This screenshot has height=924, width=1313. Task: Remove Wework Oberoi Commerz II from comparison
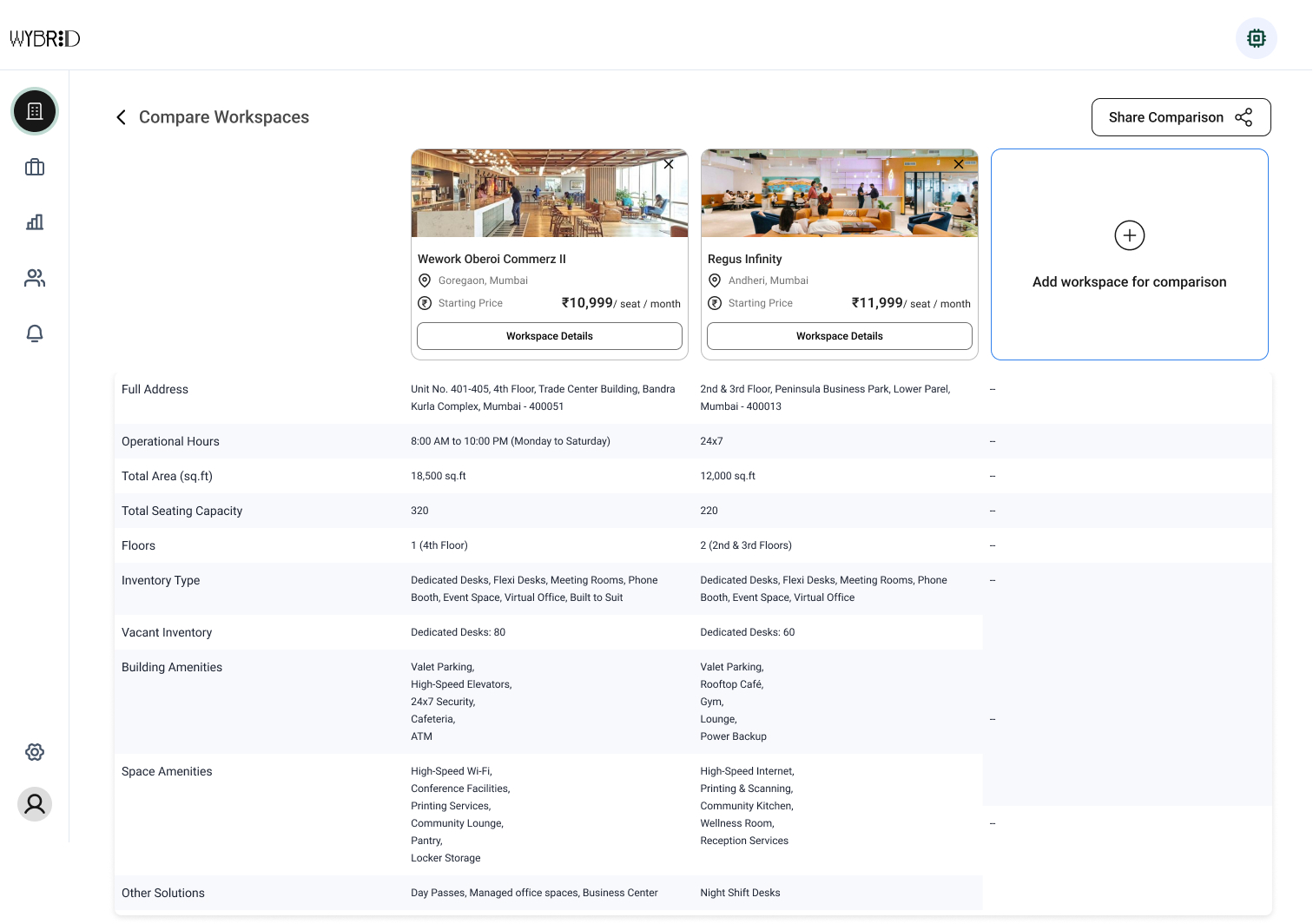click(669, 164)
